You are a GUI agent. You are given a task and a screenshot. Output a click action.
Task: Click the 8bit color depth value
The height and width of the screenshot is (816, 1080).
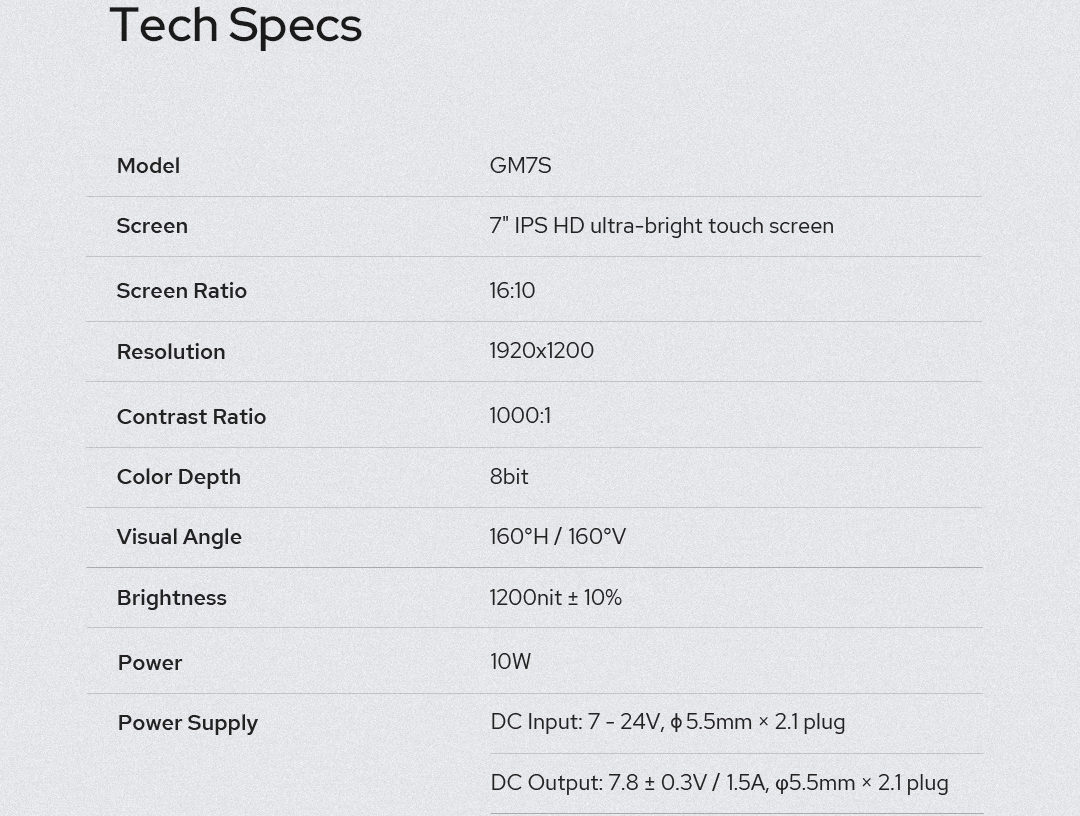[509, 477]
